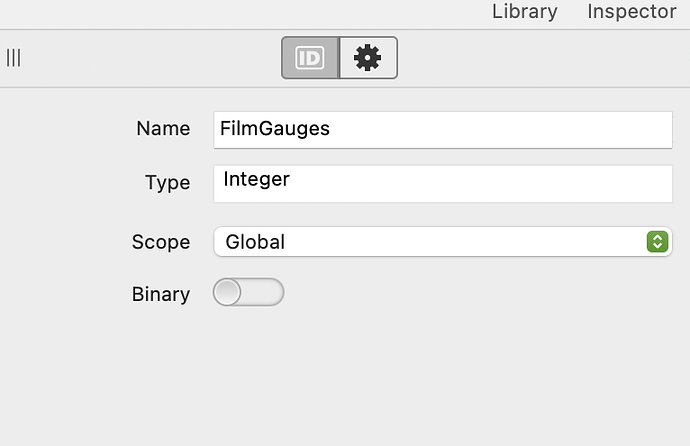Click the empty part of Name field
Viewport: 690px width, 446px height.
coord(501,130)
